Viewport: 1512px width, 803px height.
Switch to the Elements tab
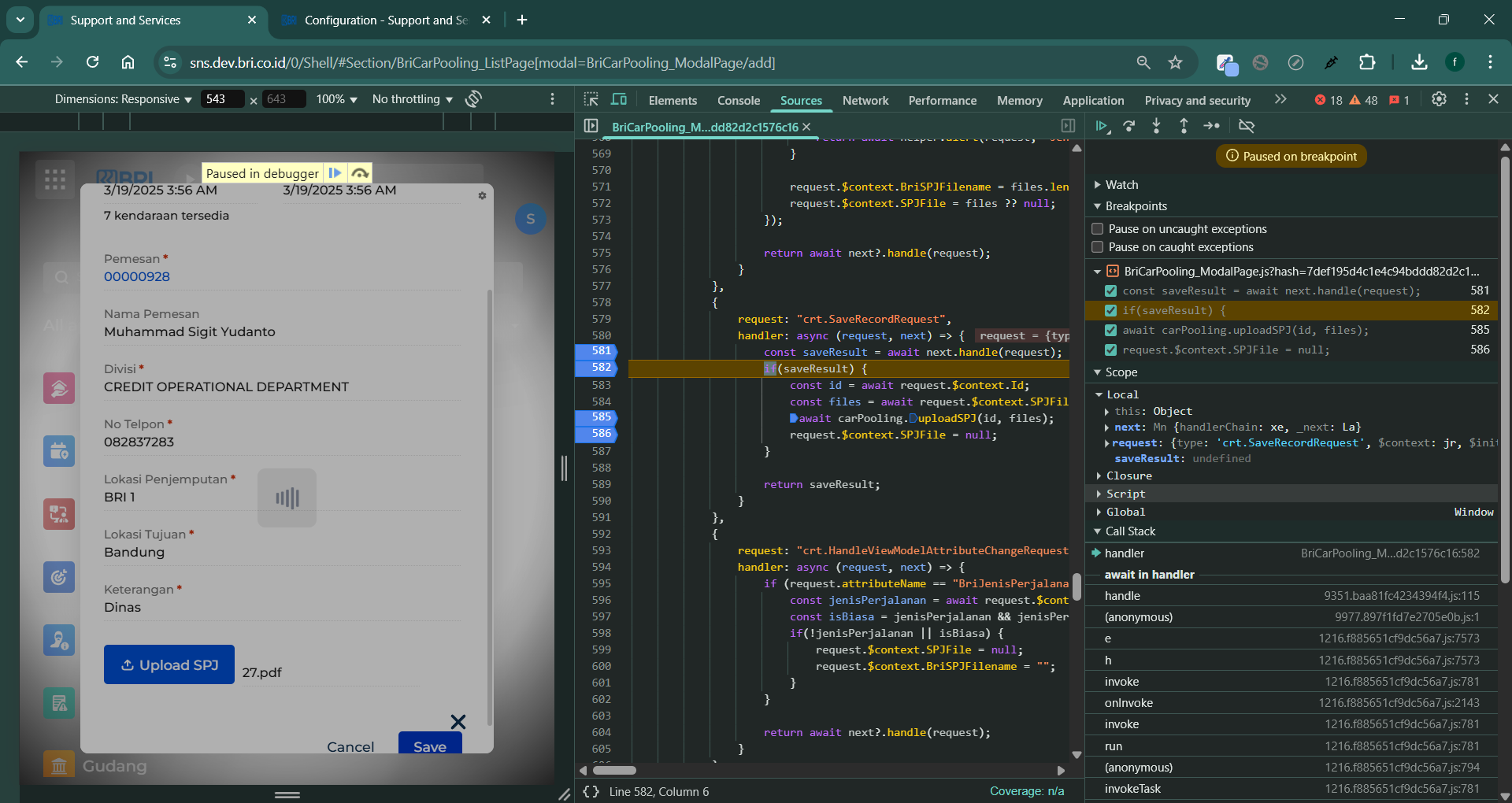pos(673,100)
